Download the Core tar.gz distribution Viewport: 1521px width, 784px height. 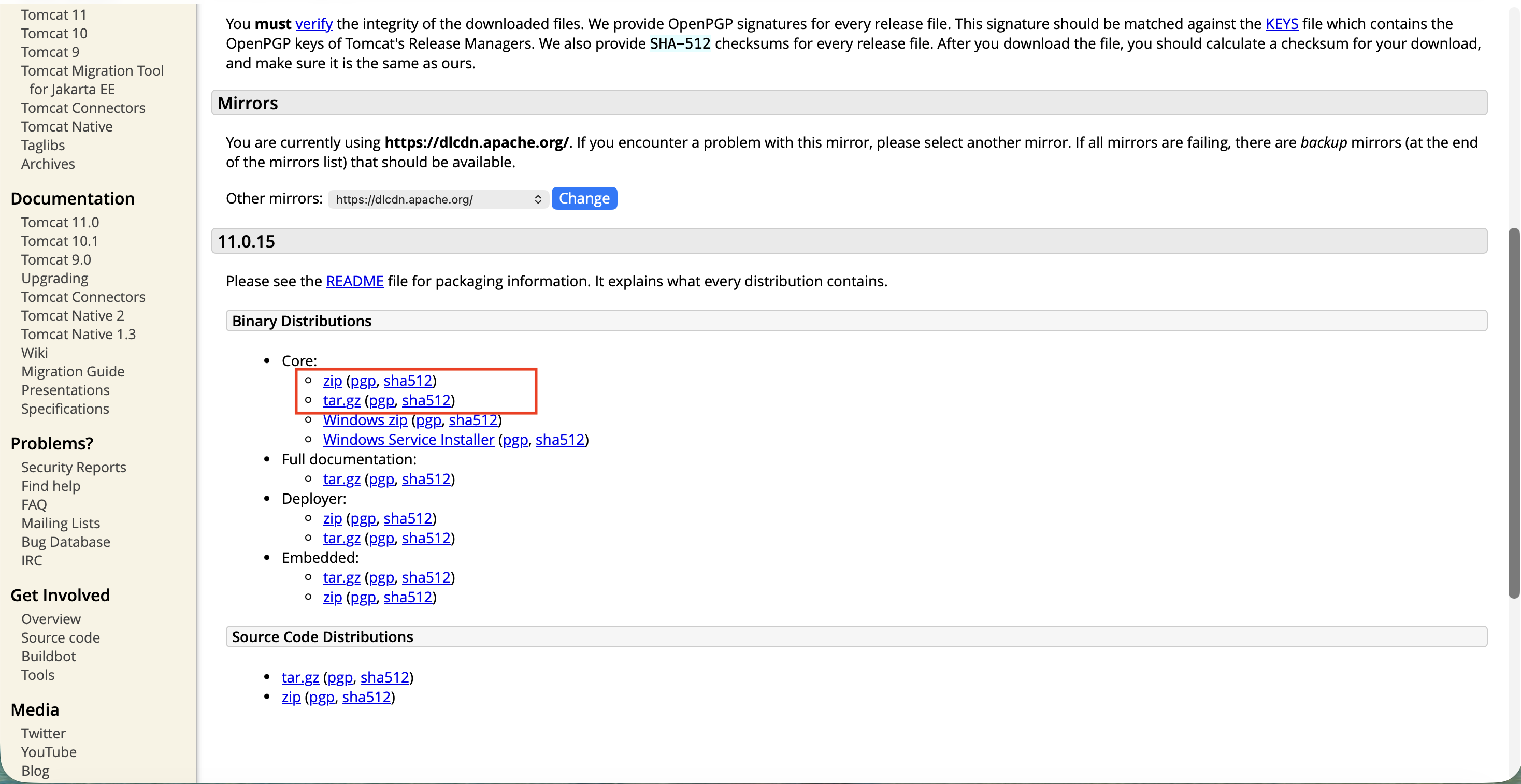tap(341, 400)
